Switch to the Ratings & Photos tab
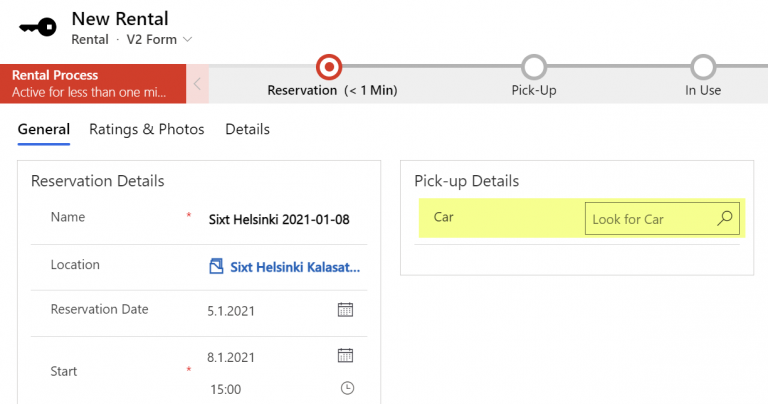The image size is (768, 404). [146, 129]
